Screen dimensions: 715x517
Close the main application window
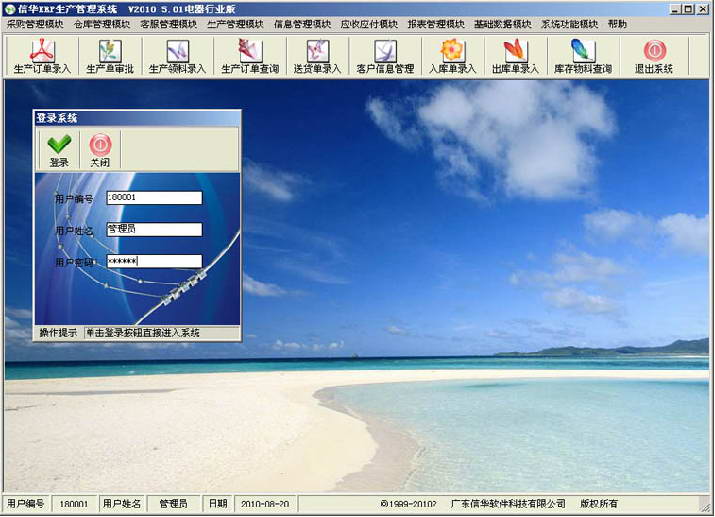(x=703, y=9)
